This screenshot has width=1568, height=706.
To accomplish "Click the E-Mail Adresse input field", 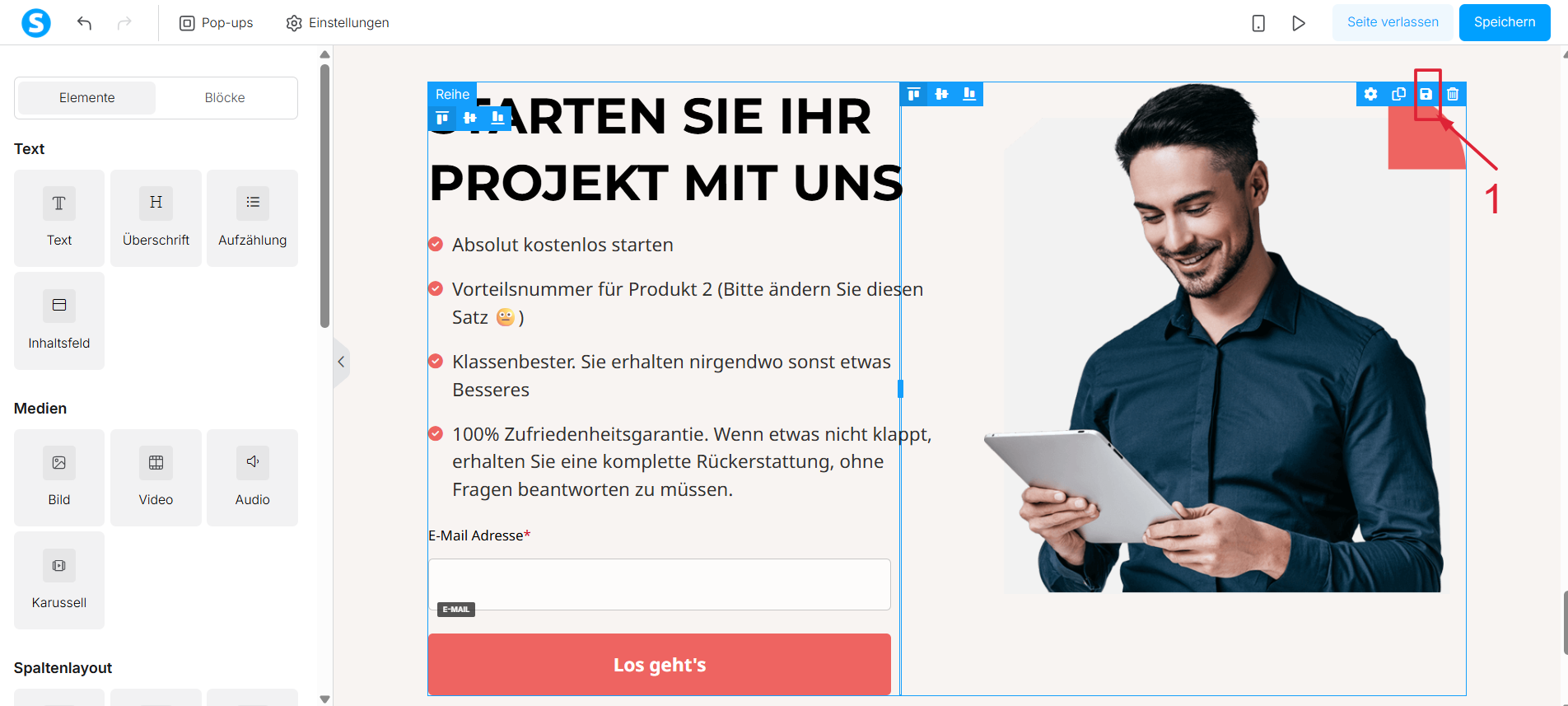I will coord(659,584).
